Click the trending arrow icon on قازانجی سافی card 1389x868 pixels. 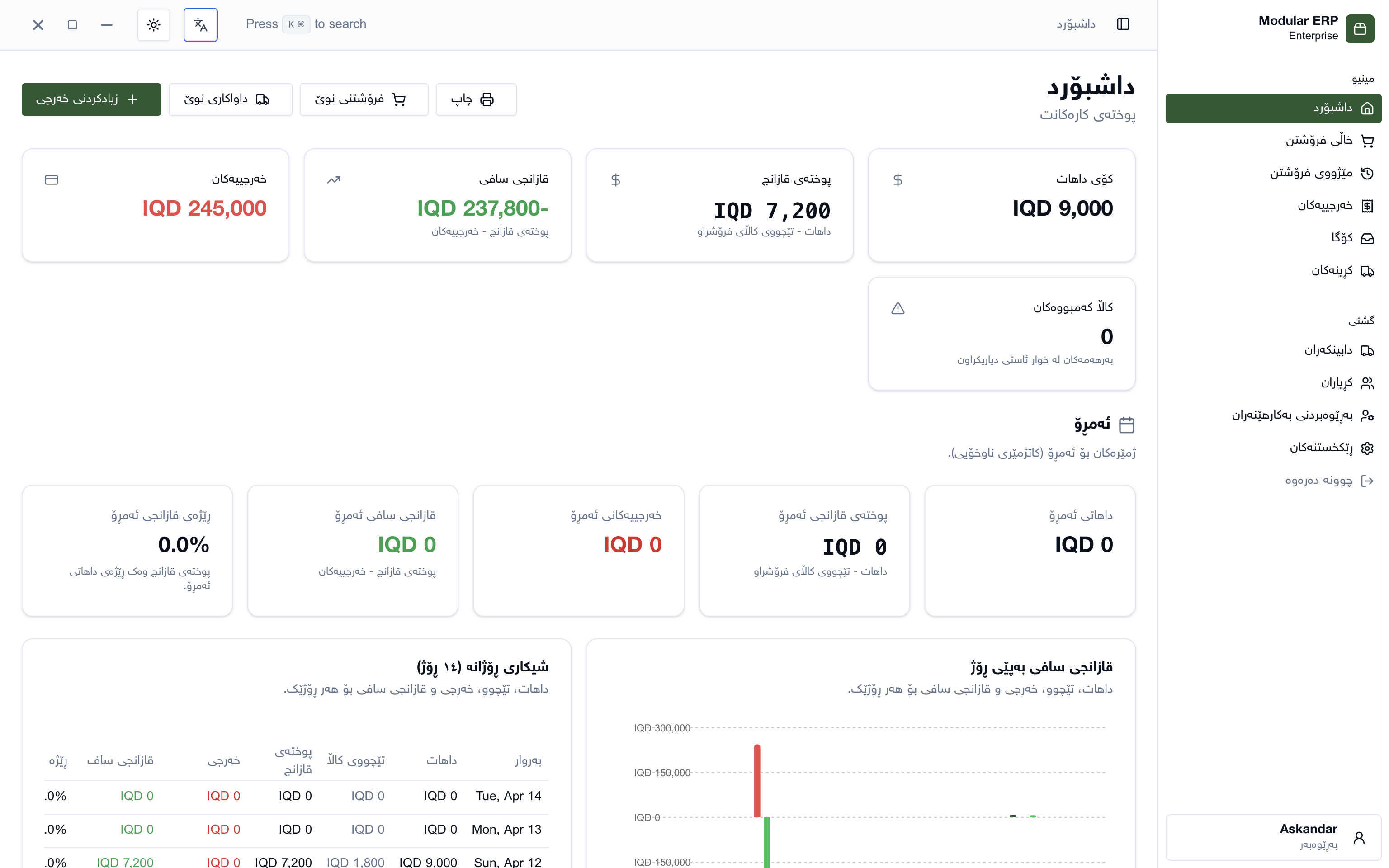click(x=334, y=179)
